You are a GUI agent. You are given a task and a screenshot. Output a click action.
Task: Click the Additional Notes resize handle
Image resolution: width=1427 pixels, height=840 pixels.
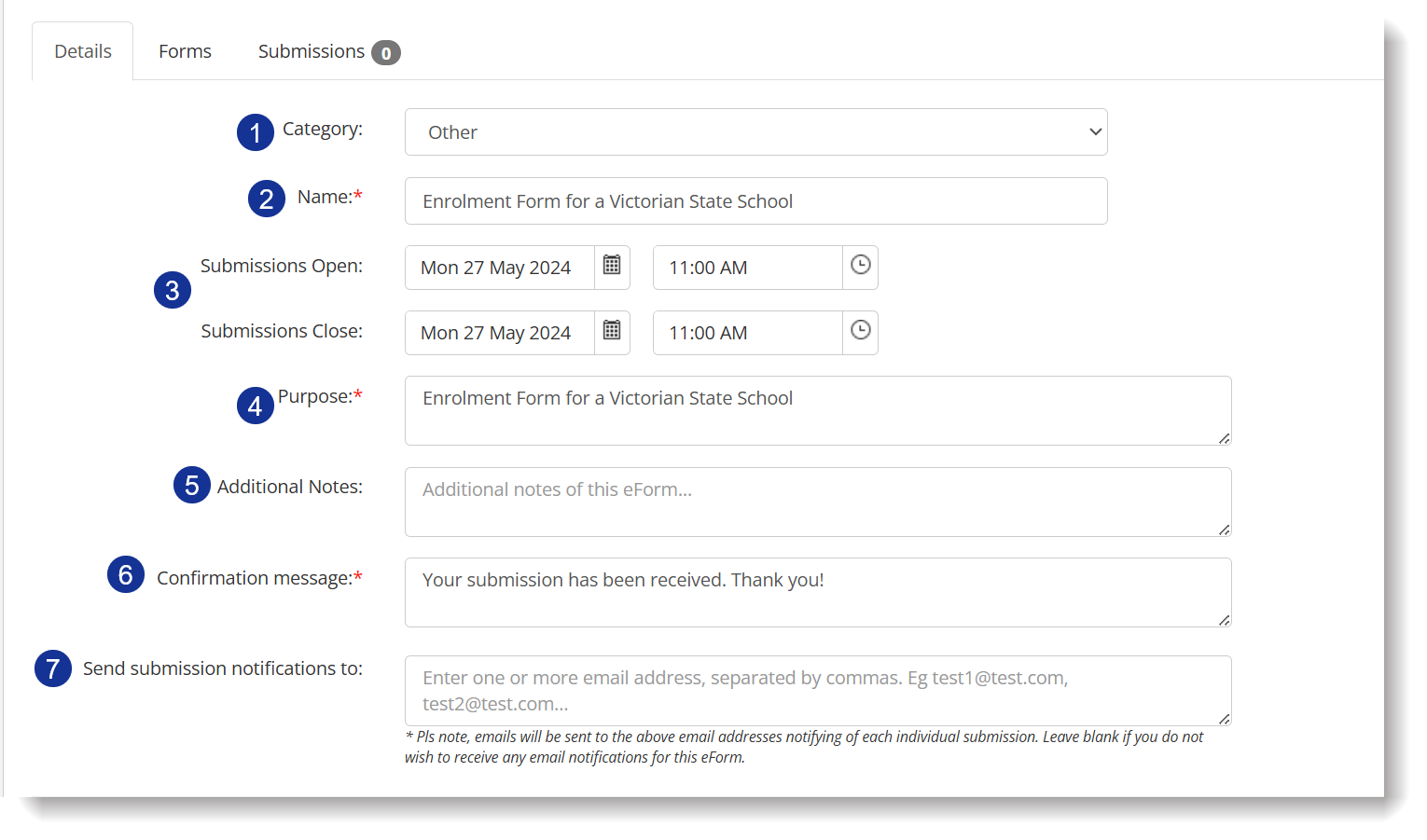click(x=1224, y=530)
